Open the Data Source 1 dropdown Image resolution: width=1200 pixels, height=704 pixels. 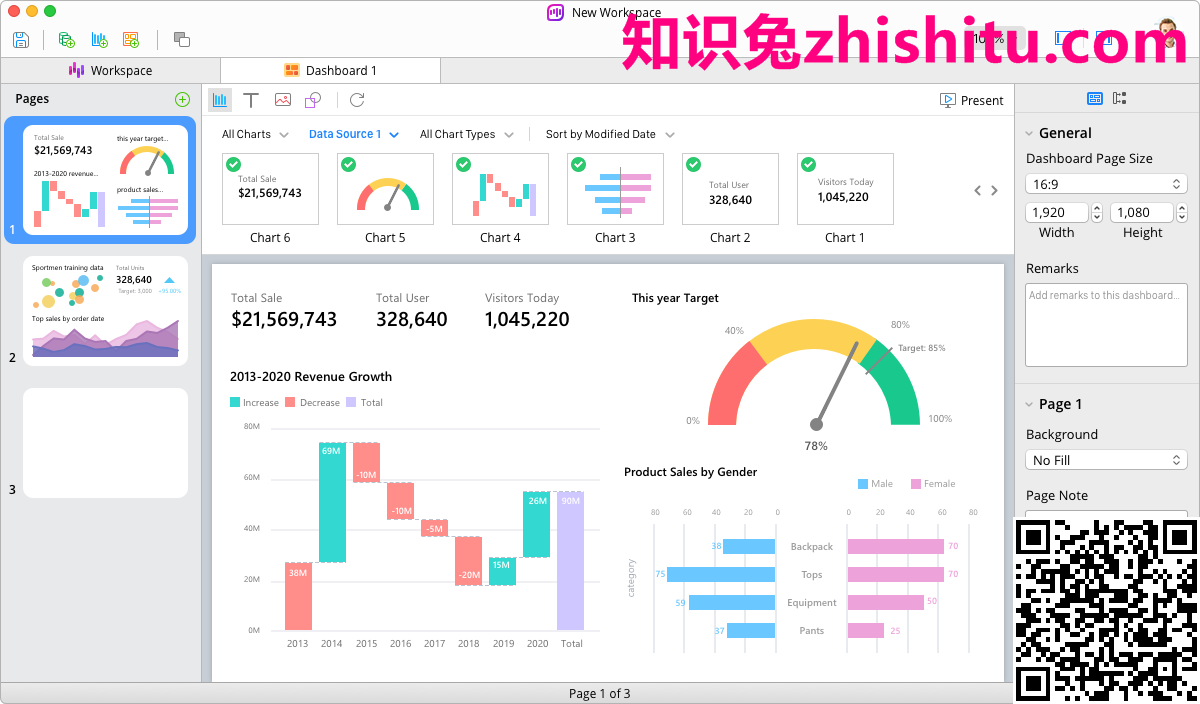coord(354,134)
